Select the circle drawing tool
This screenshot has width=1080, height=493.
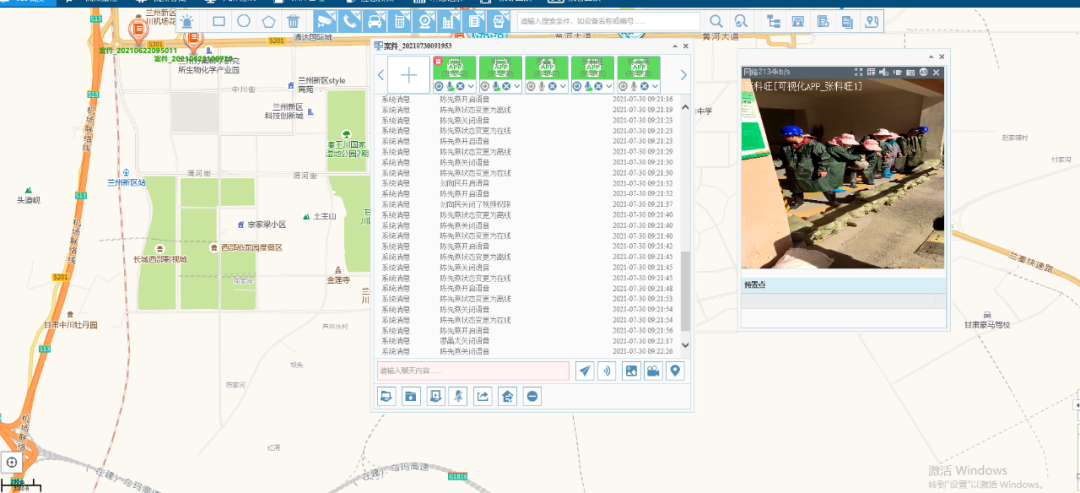(244, 21)
